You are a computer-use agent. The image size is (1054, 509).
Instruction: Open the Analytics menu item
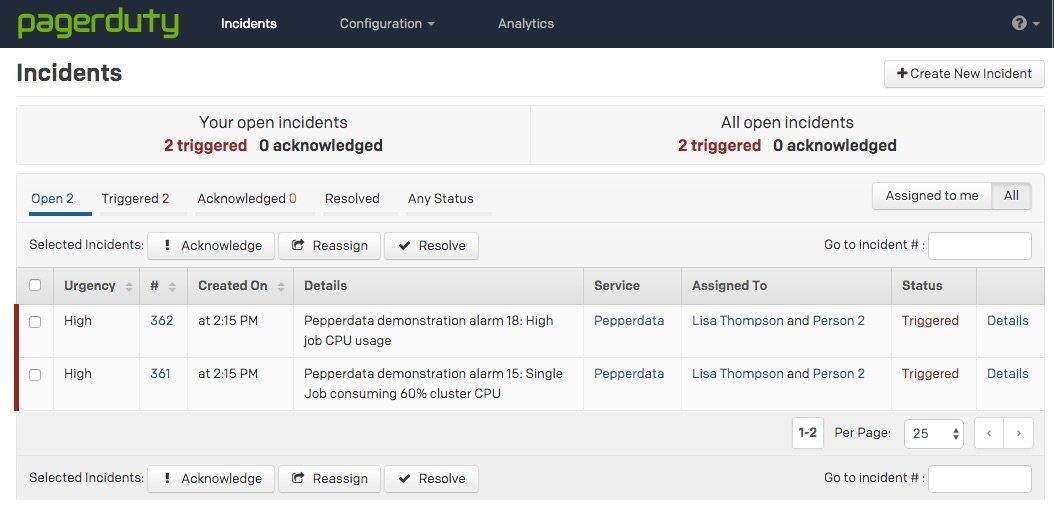526,23
